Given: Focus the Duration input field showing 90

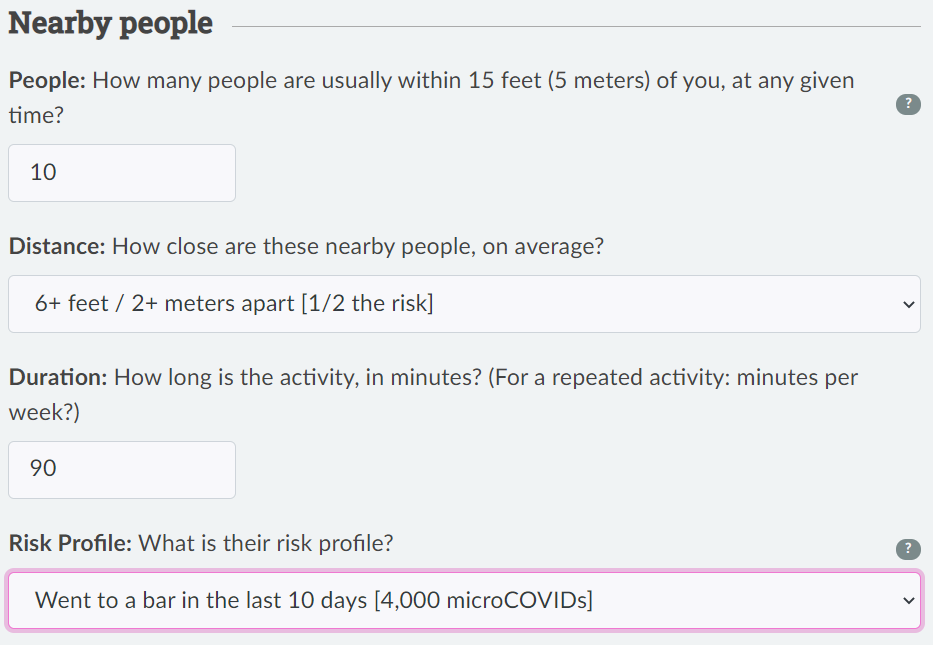Looking at the screenshot, I should (x=122, y=470).
